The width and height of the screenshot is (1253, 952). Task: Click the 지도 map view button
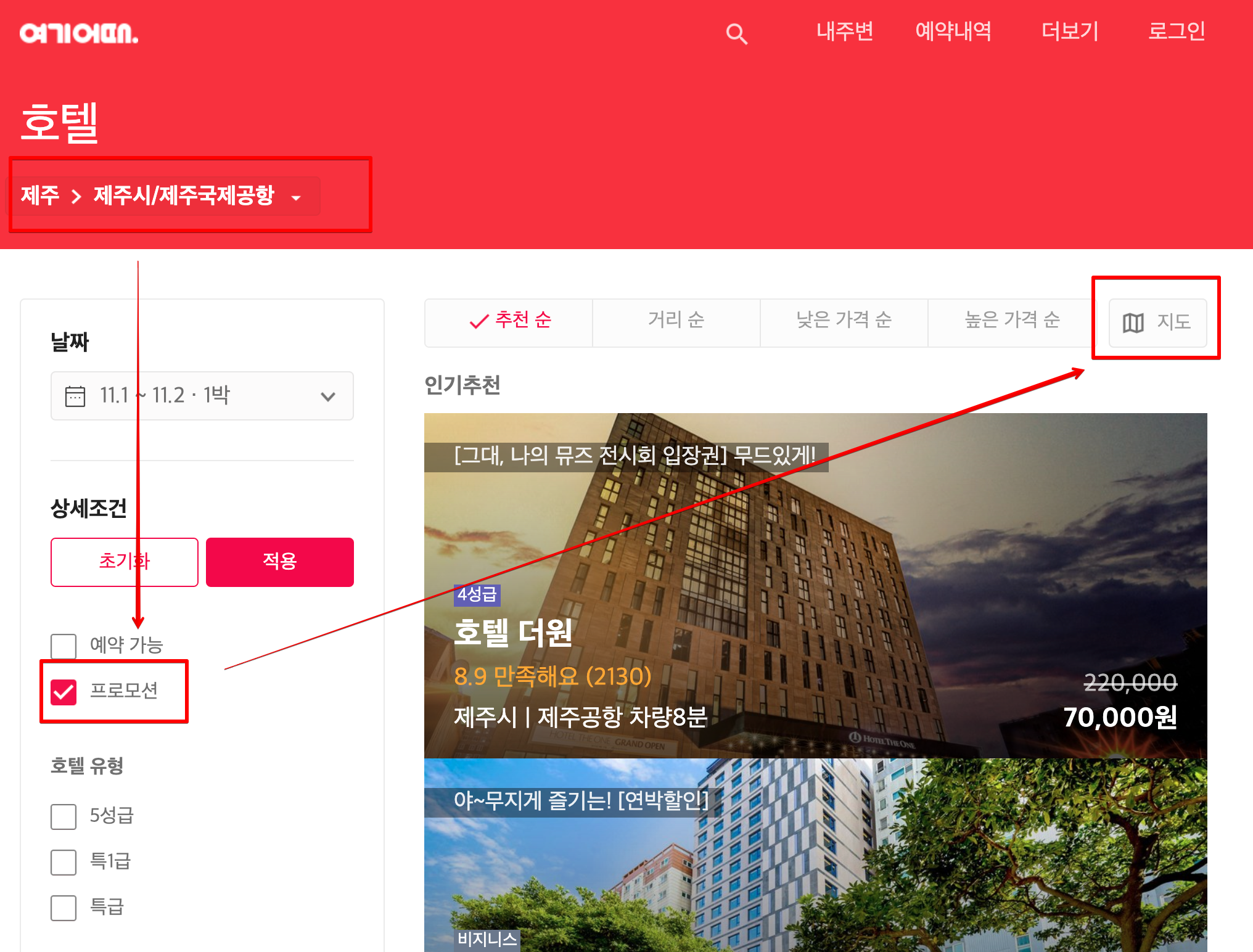click(x=1158, y=323)
